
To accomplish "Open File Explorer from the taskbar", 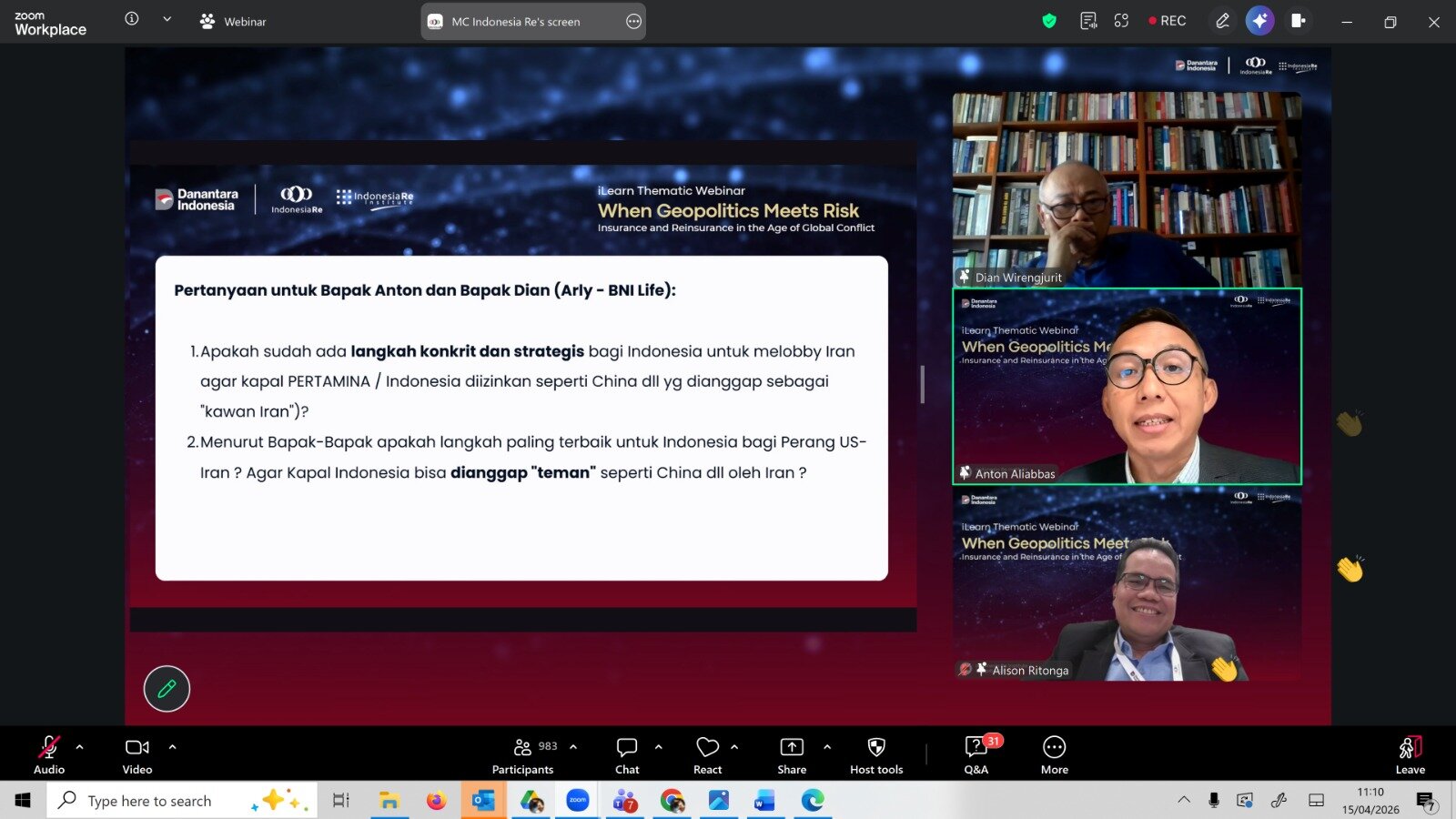I will click(x=389, y=800).
